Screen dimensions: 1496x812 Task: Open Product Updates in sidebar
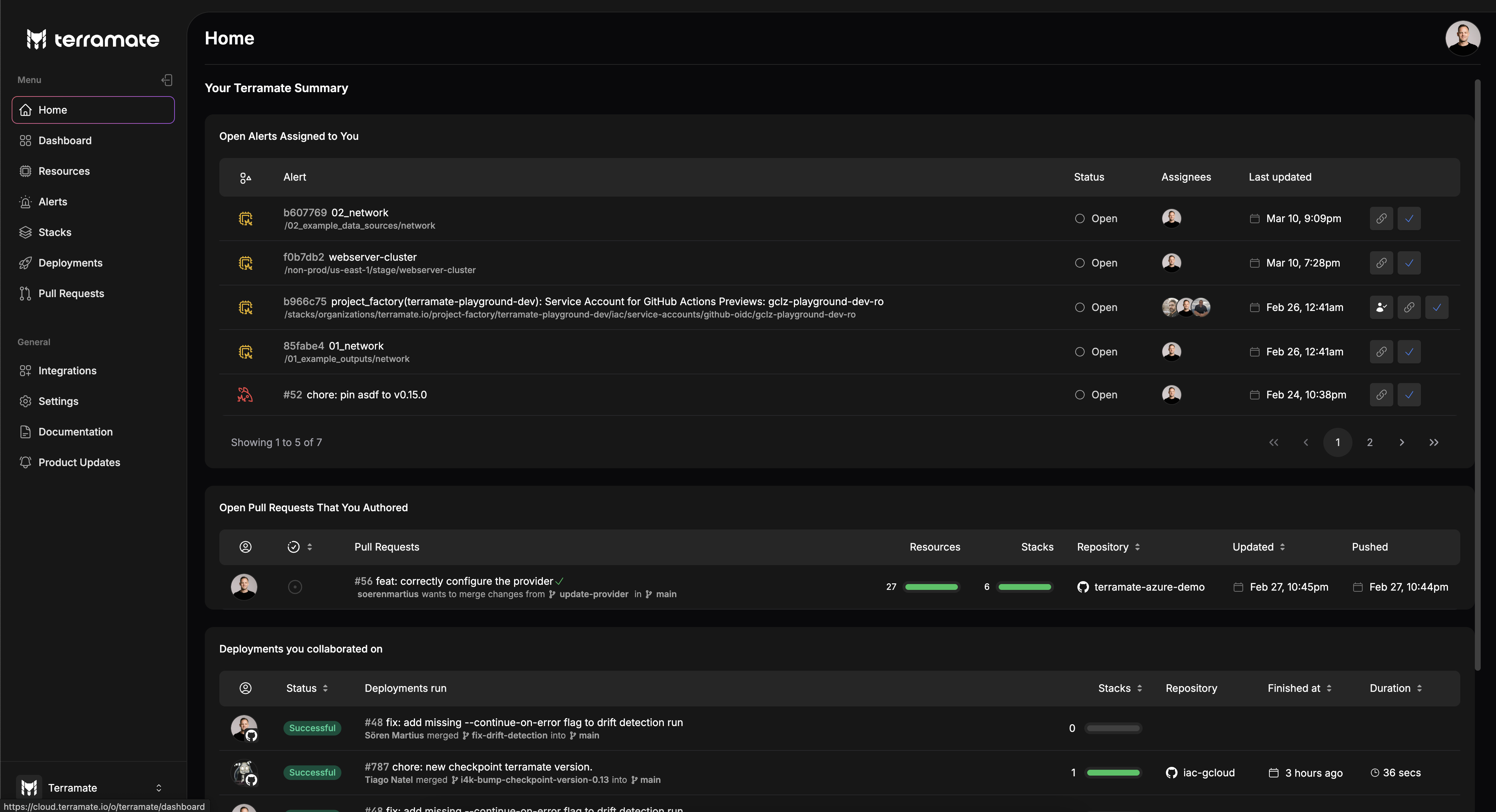point(93,462)
